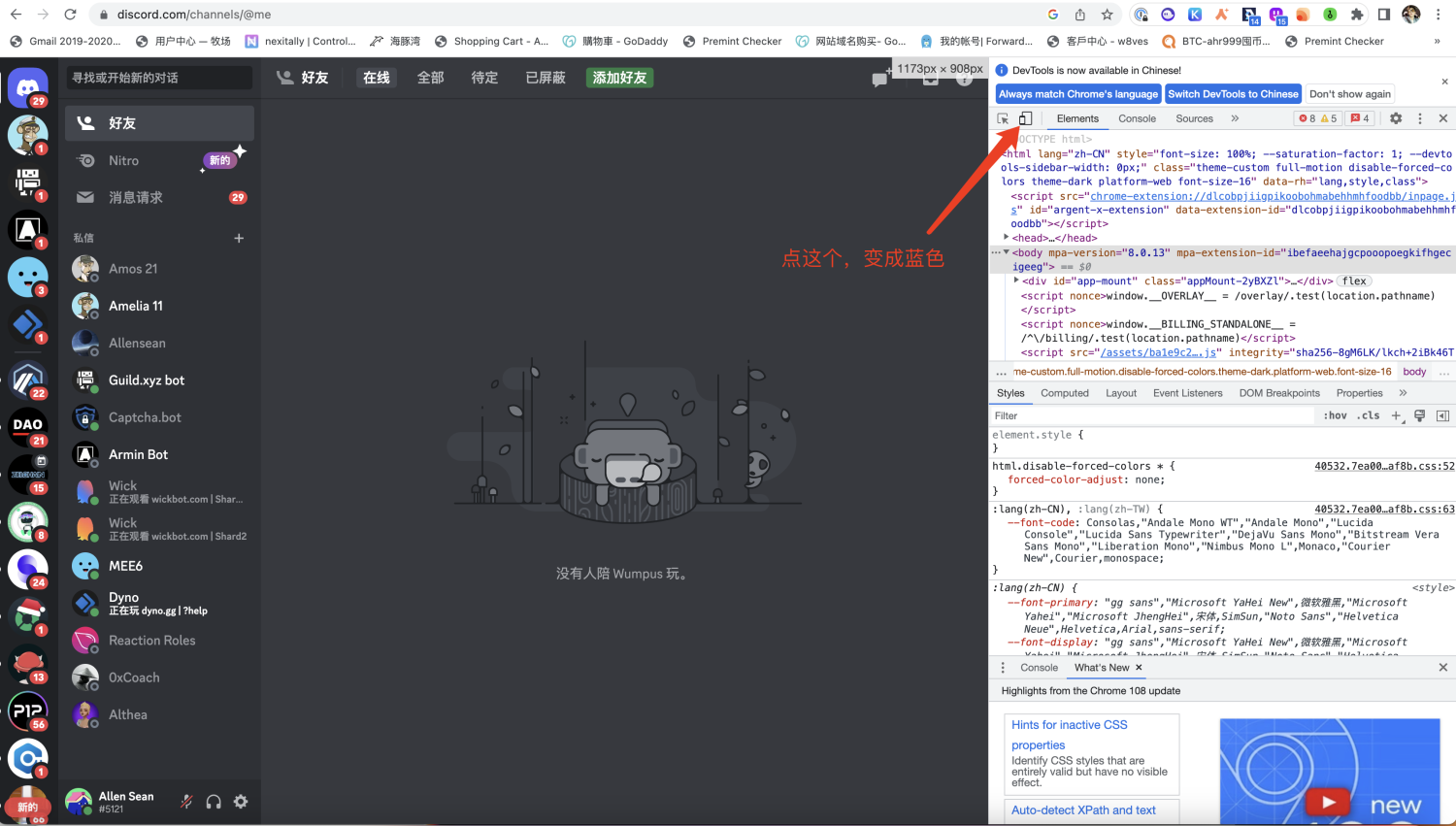The height and width of the screenshot is (826, 1456).
Task: Click the Google Translate icon in address bar
Action: point(1053,15)
